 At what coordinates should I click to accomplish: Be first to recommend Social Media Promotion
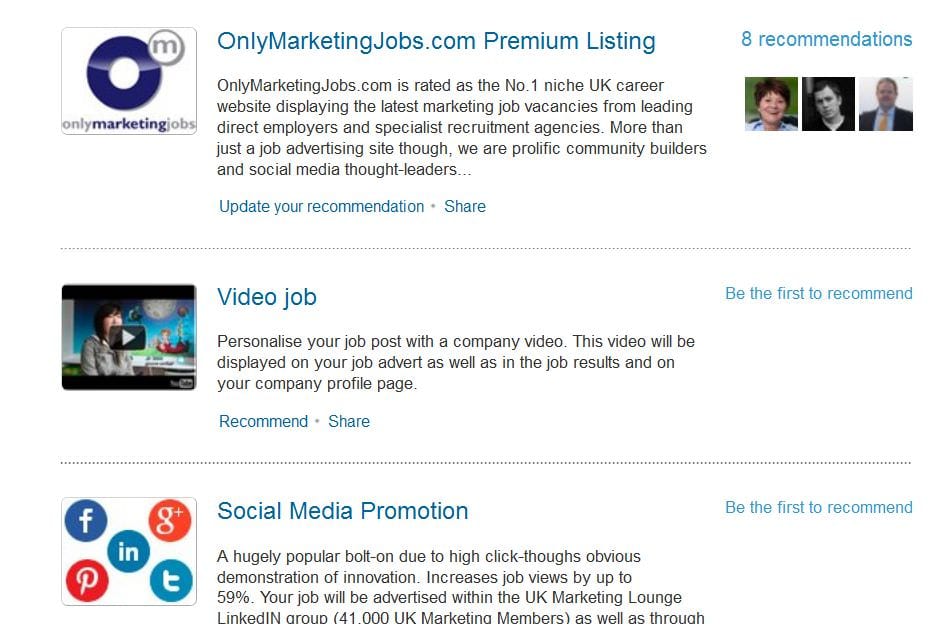click(818, 508)
